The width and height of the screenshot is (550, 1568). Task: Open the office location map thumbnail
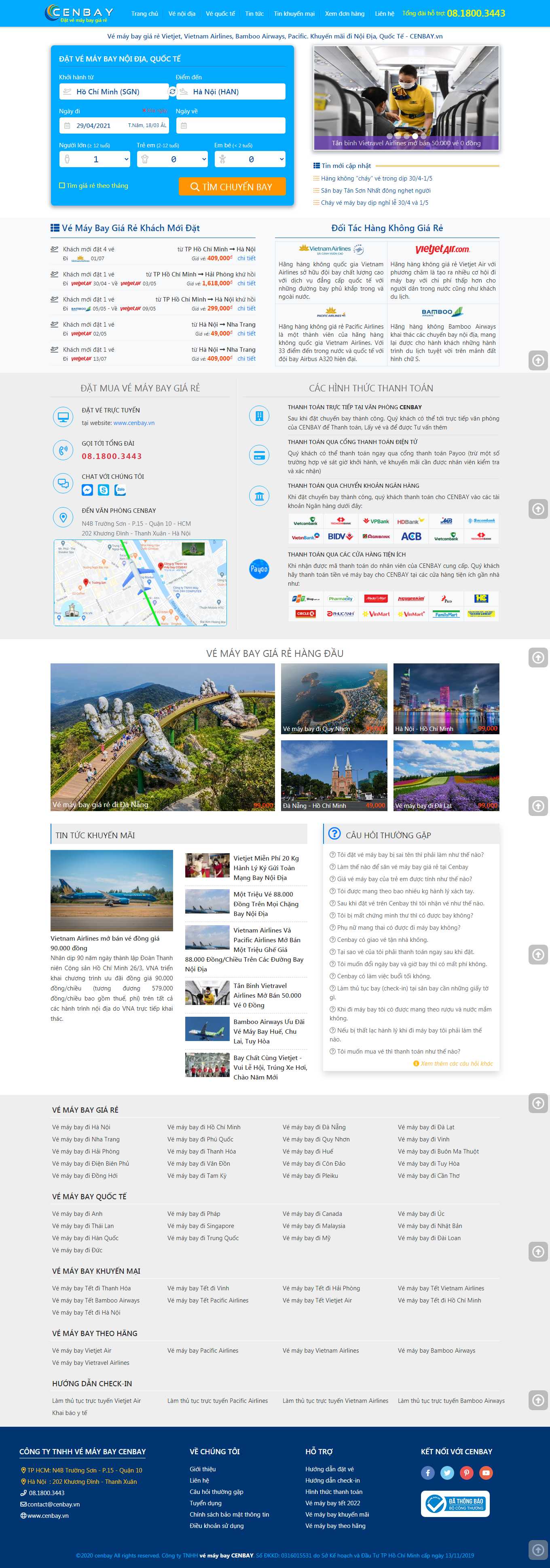[x=140, y=582]
